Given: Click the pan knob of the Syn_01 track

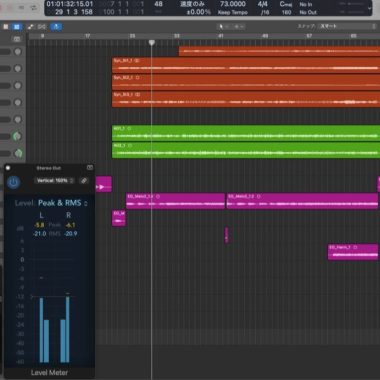Looking at the screenshot, I should (x=18, y=68).
